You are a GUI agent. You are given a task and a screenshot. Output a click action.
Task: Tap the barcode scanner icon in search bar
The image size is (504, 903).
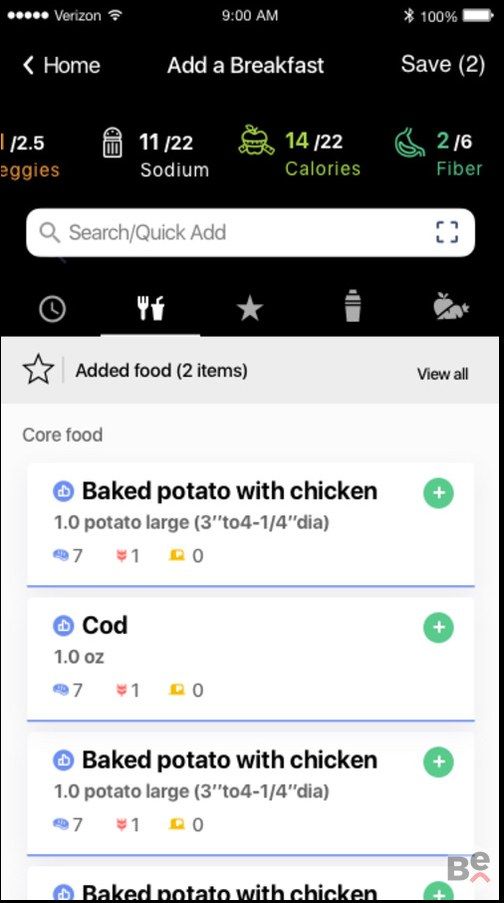tap(446, 232)
